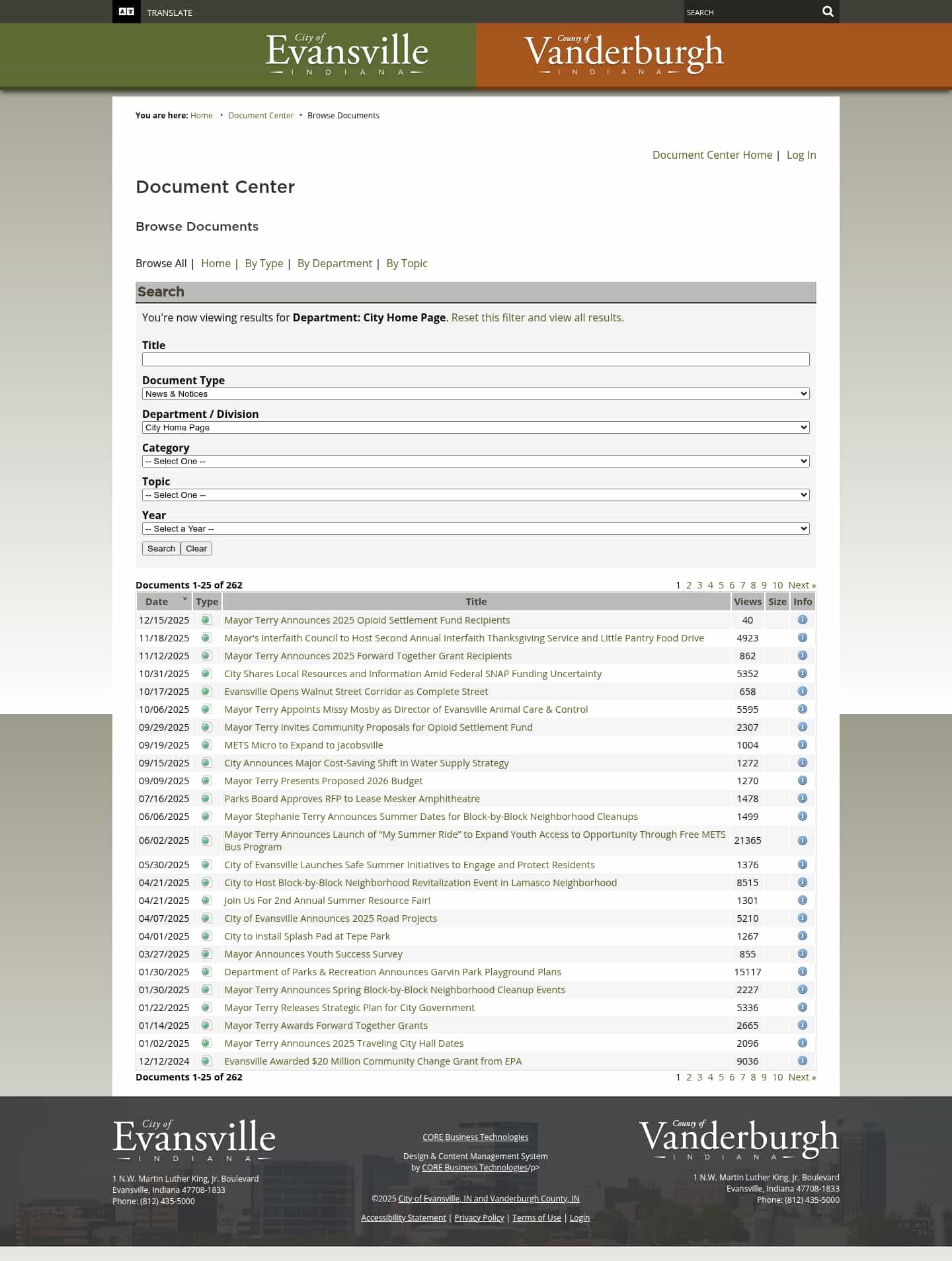The image size is (952, 1261).
Task: Click type icon for Youth Success Survey row
Action: pos(206,954)
